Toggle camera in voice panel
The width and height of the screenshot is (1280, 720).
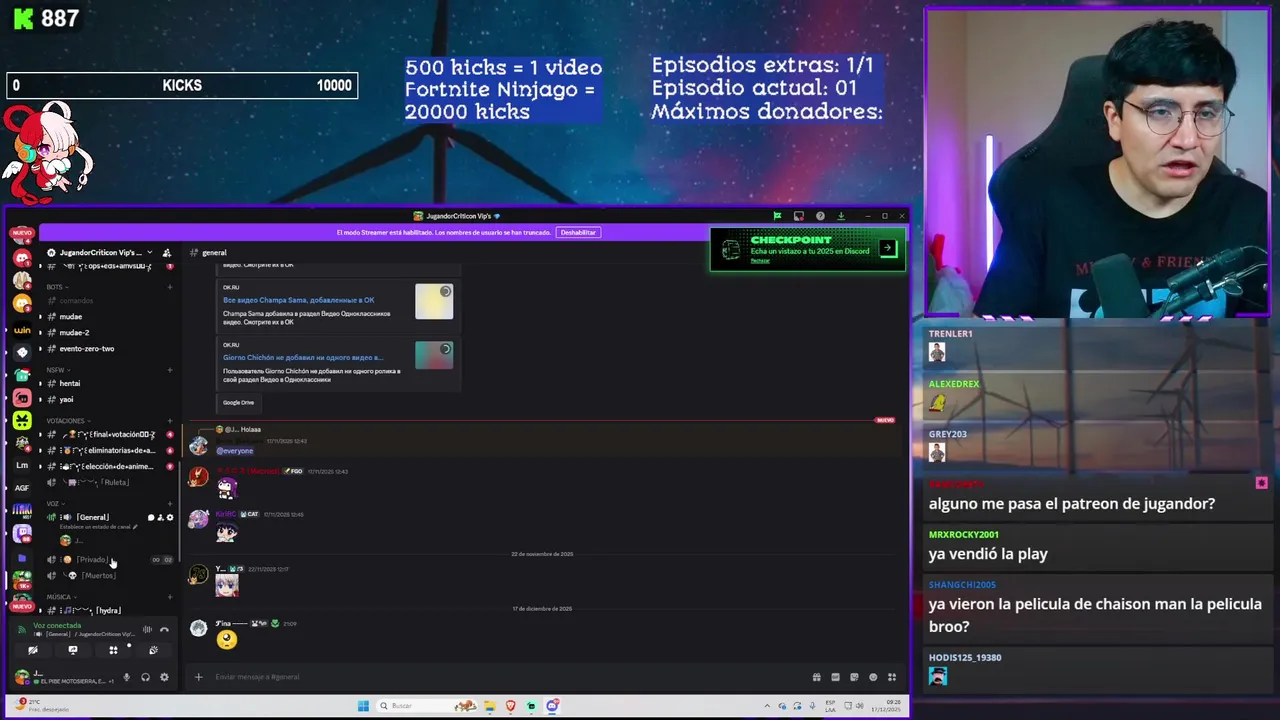33,650
